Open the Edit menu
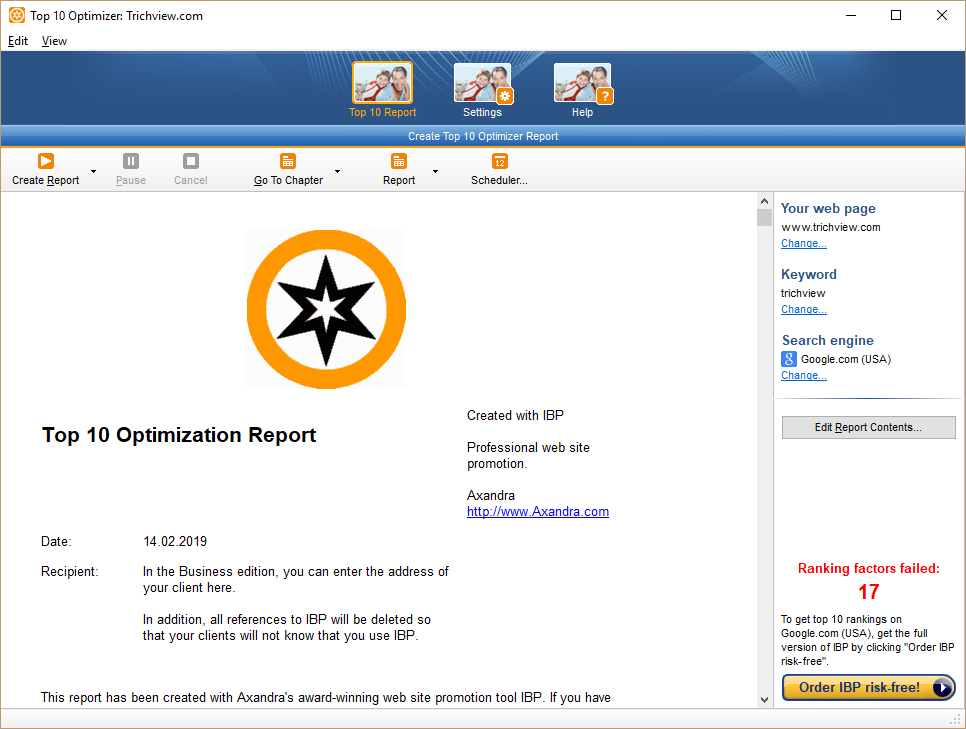This screenshot has height=729, width=966. point(17,41)
